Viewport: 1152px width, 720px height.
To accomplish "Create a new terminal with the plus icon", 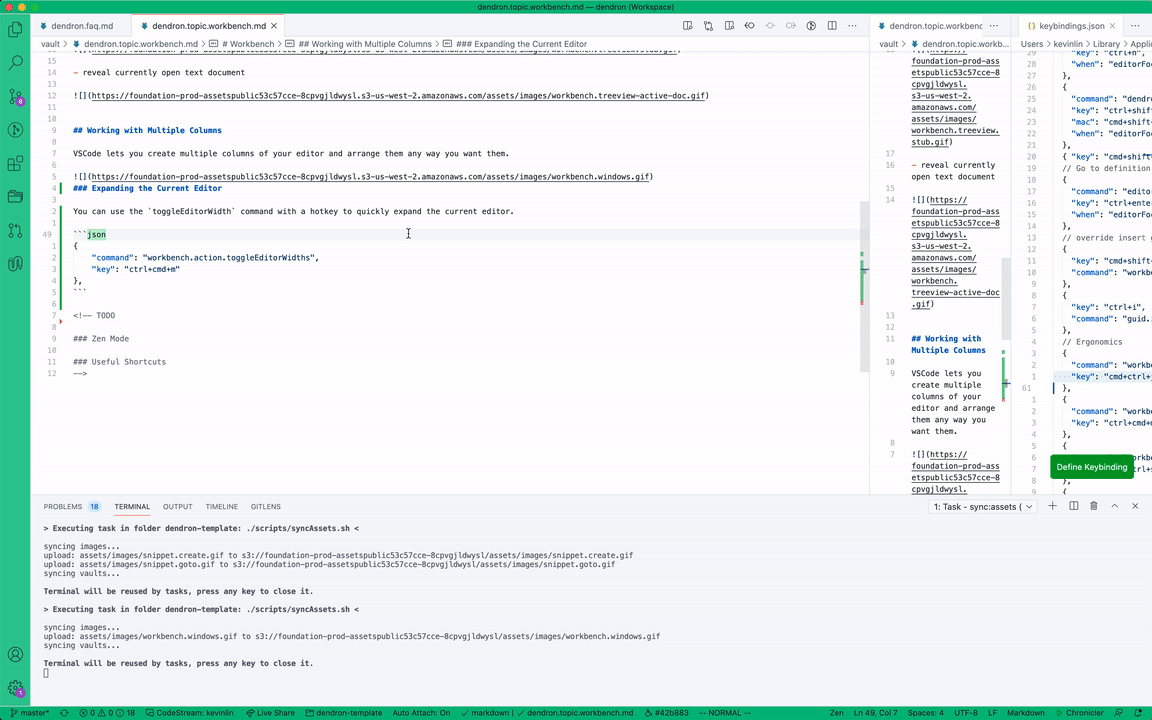I will coord(1052,506).
